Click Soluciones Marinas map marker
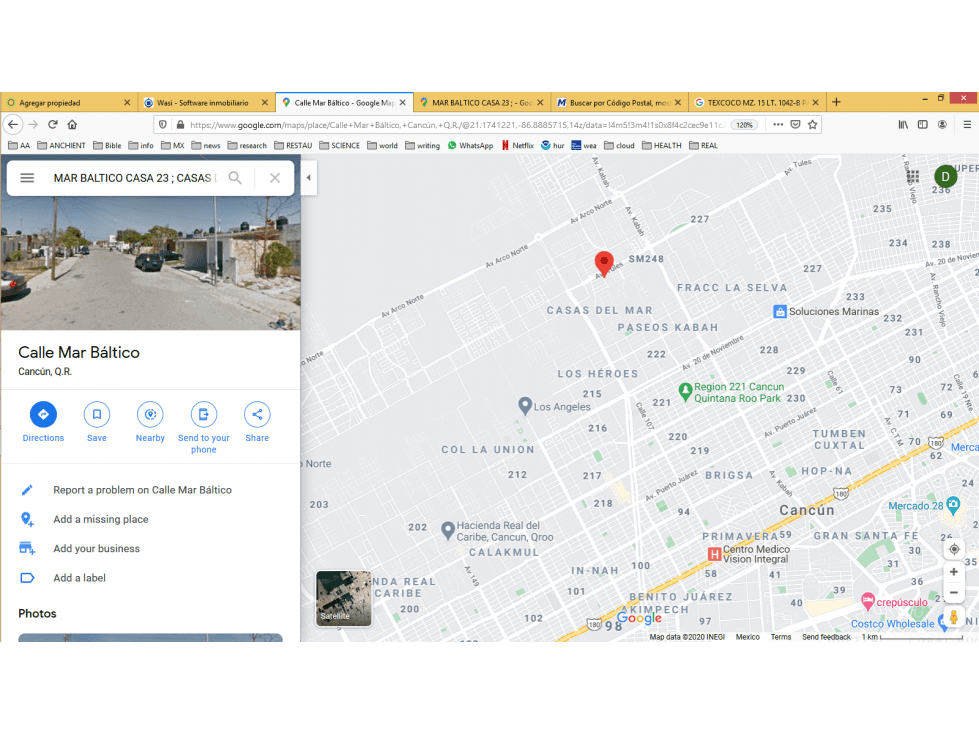This screenshot has width=979, height=734. [779, 311]
